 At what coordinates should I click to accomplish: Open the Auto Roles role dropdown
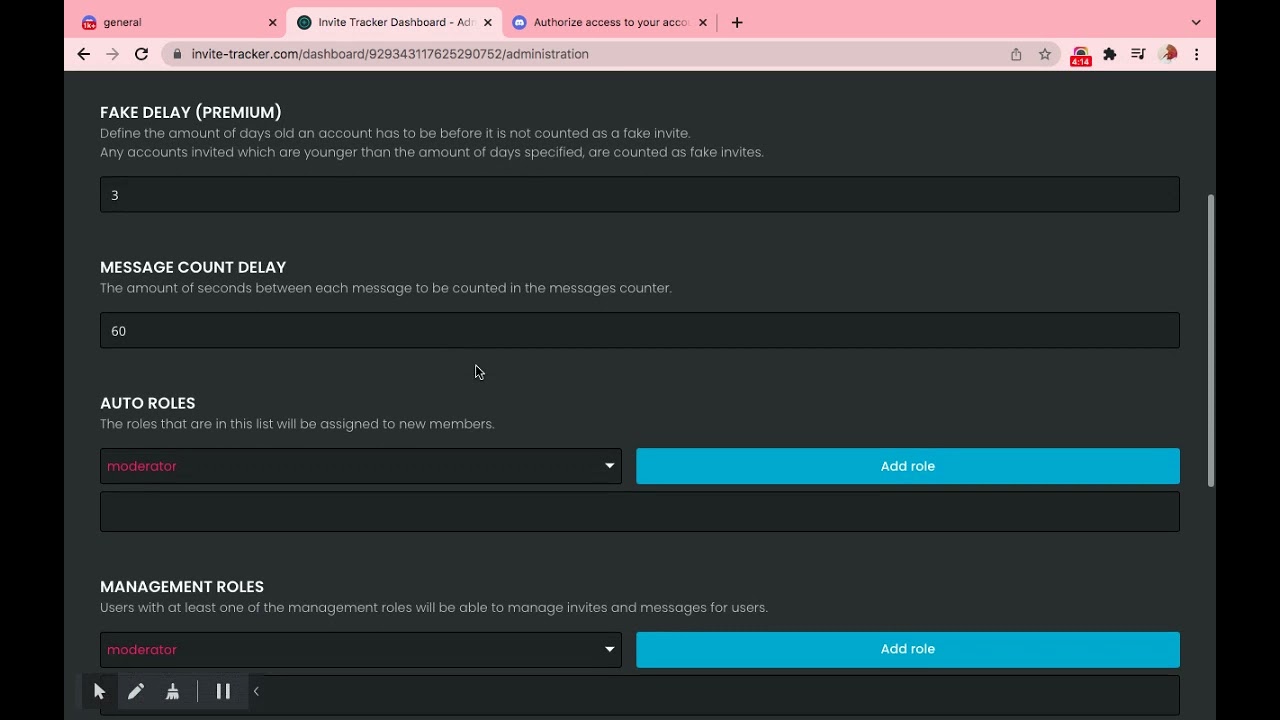click(361, 466)
